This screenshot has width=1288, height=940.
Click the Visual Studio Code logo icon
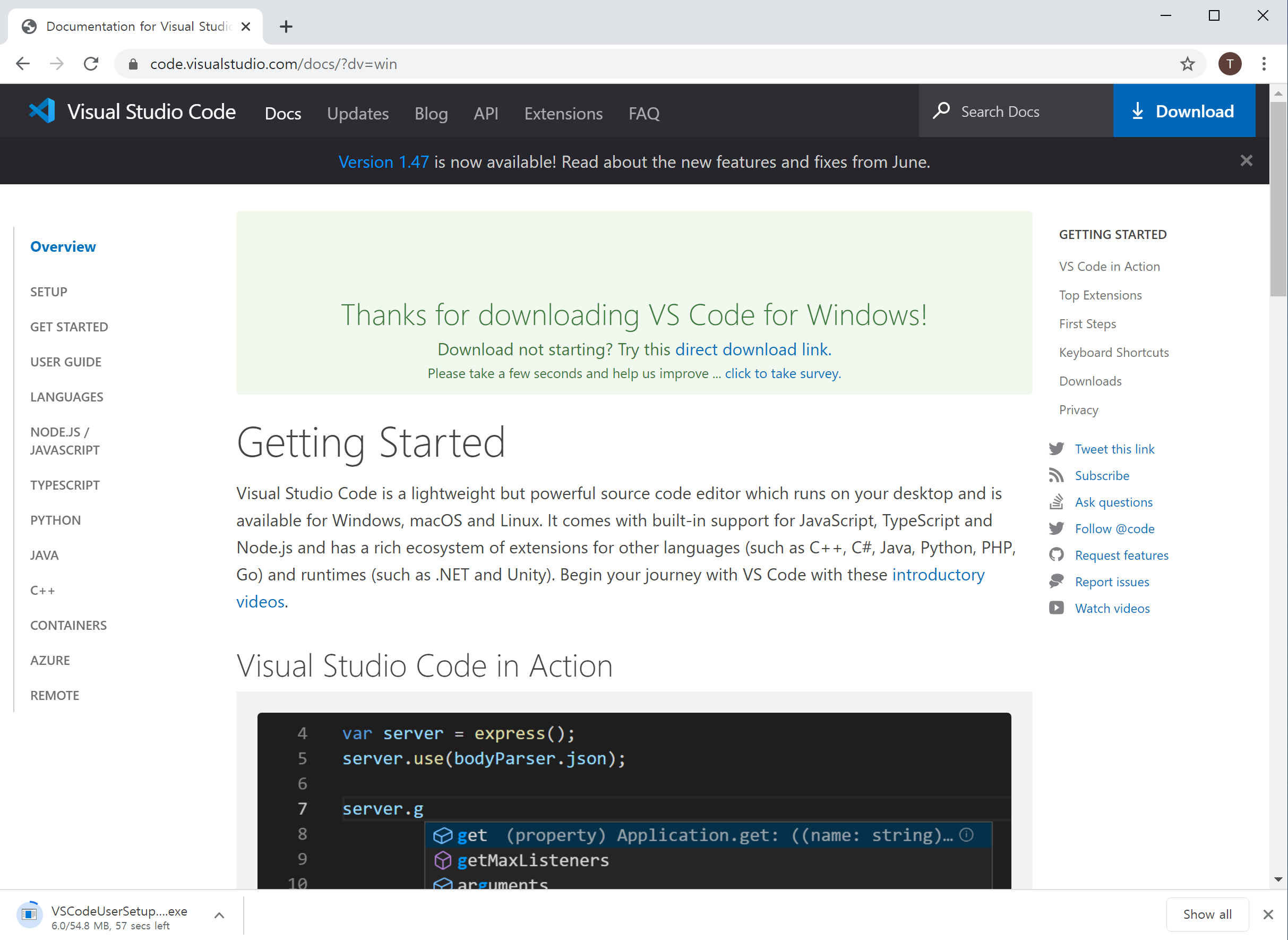42,111
